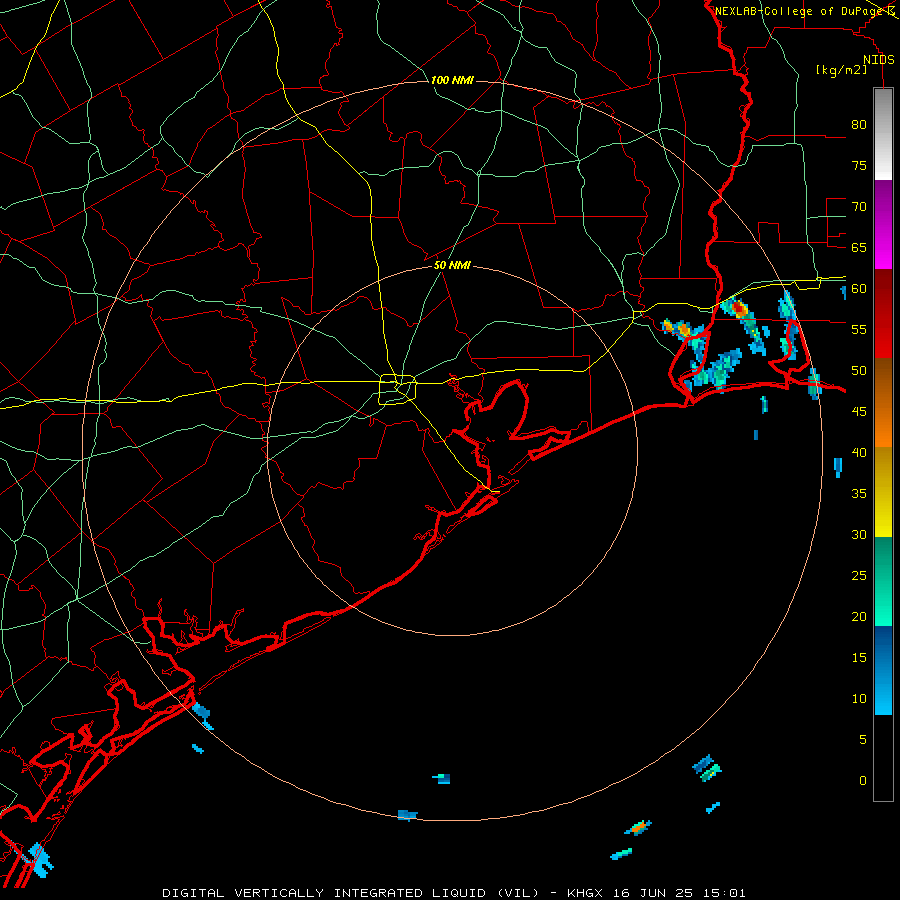The width and height of the screenshot is (900, 900).
Task: Click the yellow highway loop at radar center
Action: [x=398, y=389]
